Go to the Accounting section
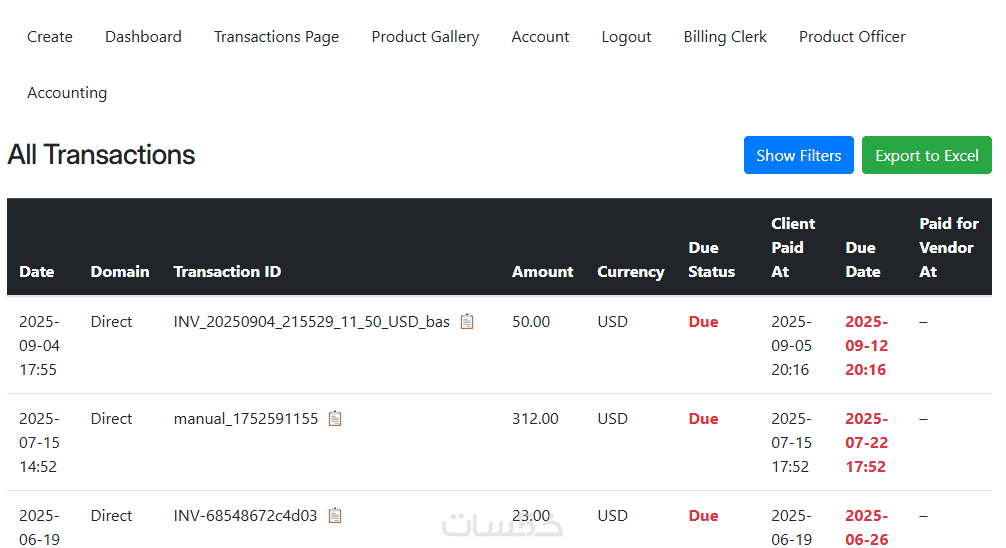Screen dimensions: 1006x548 pos(67,93)
